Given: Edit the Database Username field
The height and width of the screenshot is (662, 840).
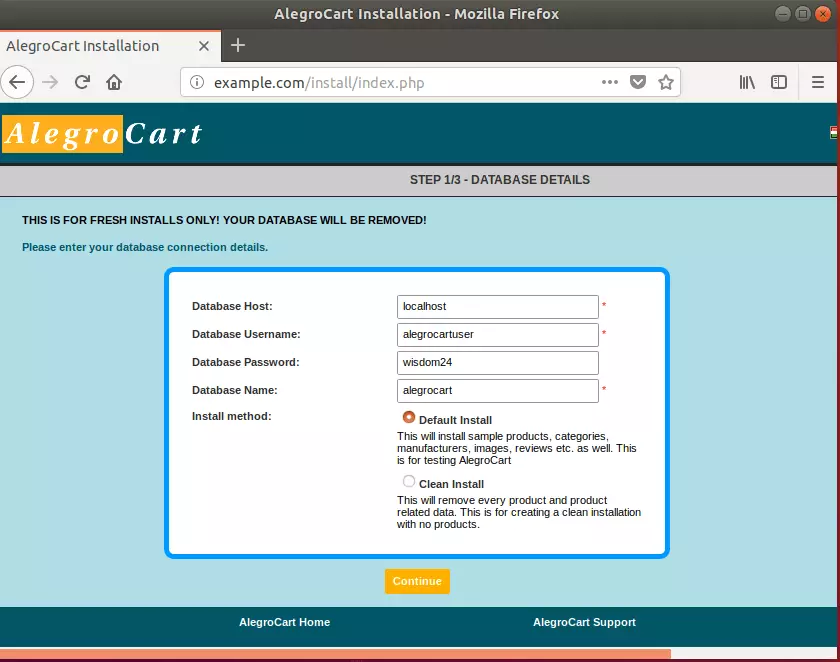Looking at the screenshot, I should point(498,334).
